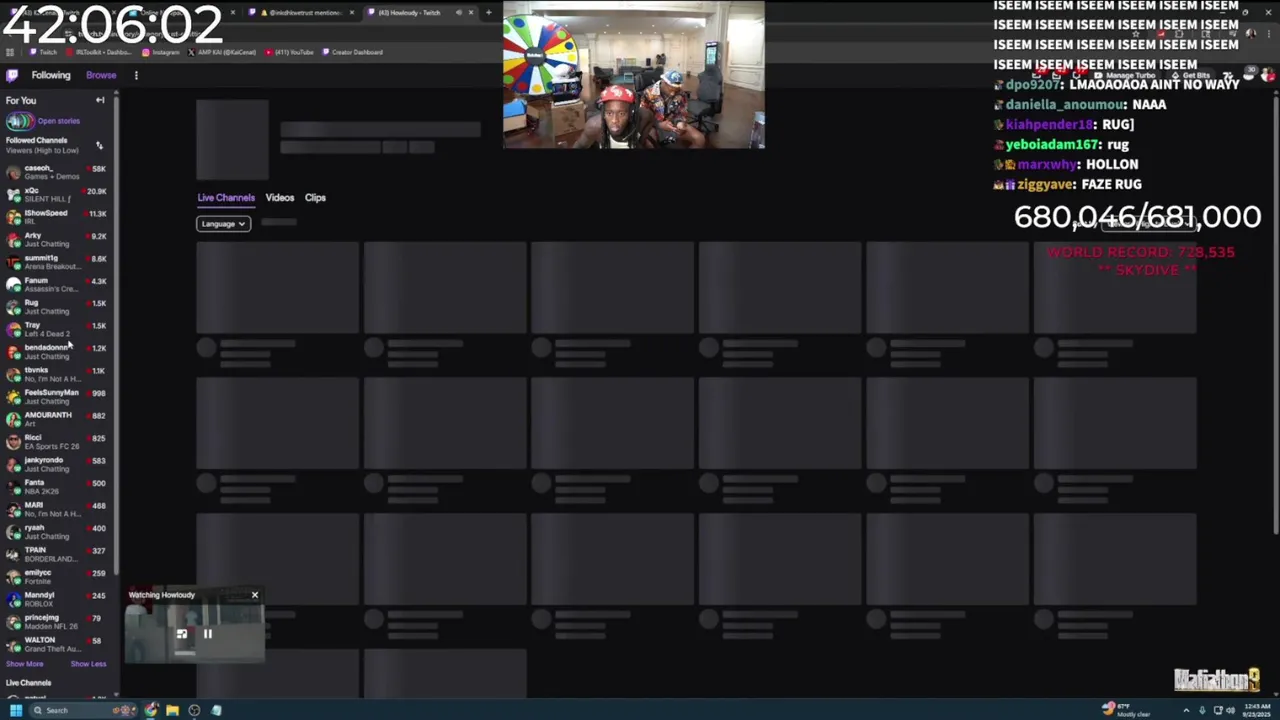Viewport: 1280px width, 720px height.
Task: Switch to the Videos tab
Action: click(x=280, y=198)
